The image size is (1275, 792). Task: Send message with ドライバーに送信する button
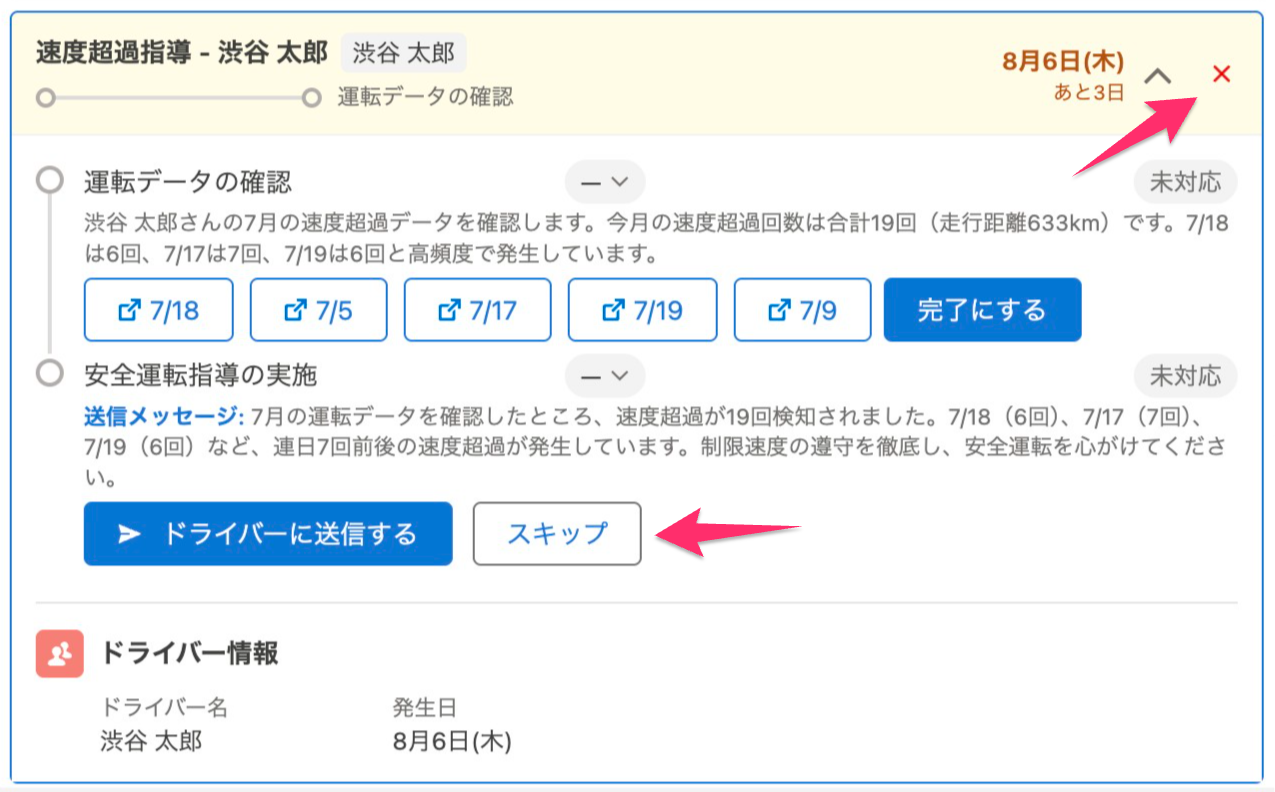(268, 534)
